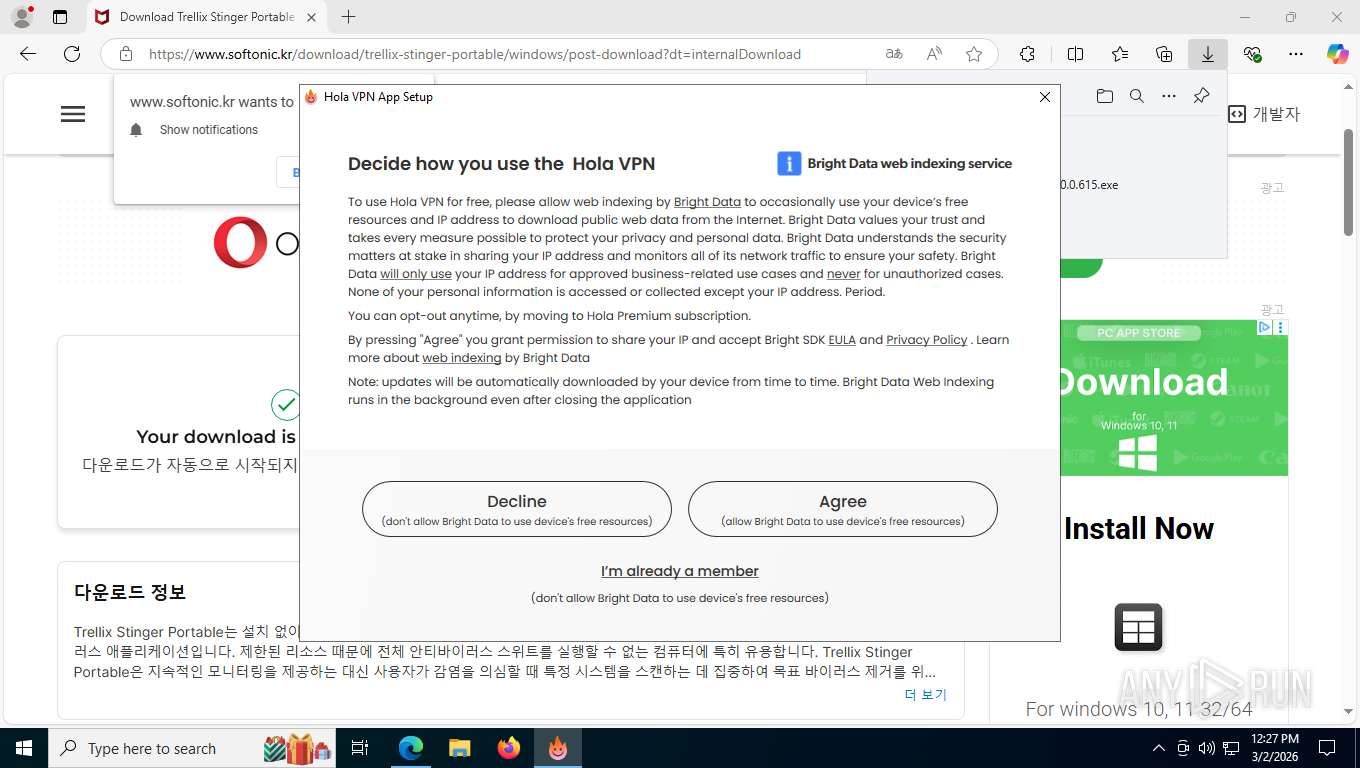Open the Bright Data link
1360x768 pixels.
pos(707,202)
